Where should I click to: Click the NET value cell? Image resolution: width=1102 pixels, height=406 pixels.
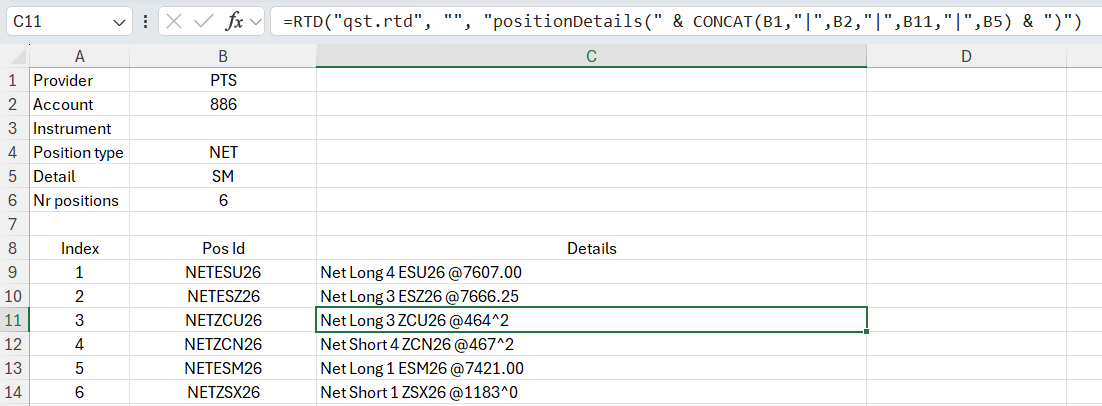click(x=223, y=152)
